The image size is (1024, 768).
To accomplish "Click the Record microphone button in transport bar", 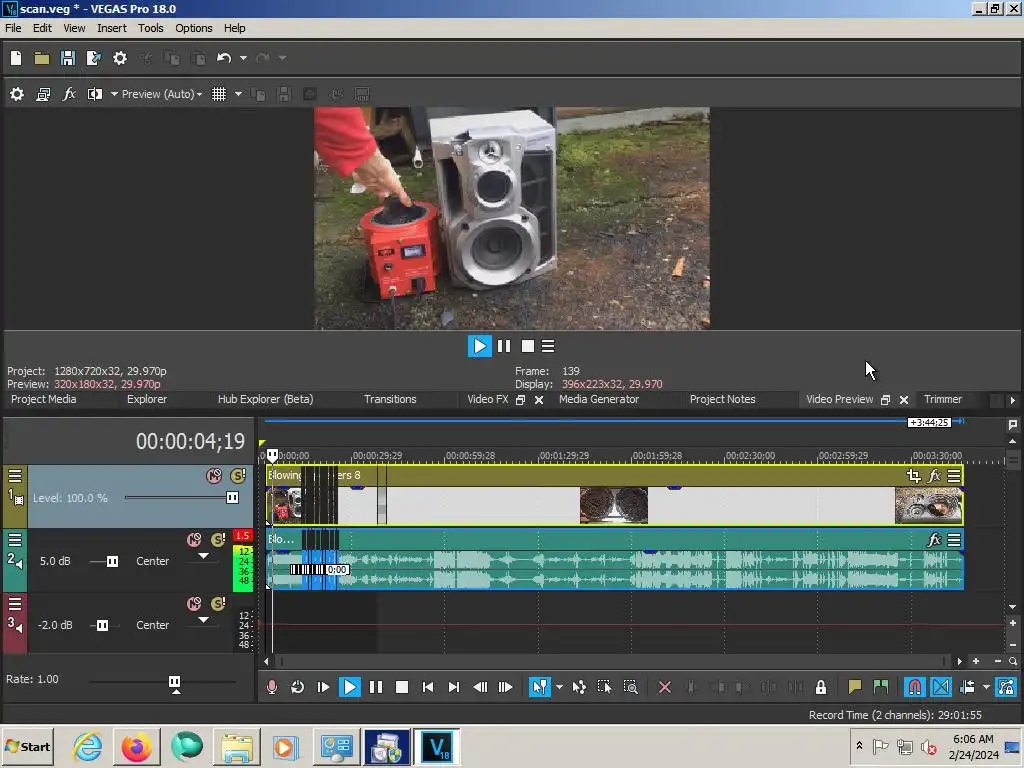I will pos(271,687).
